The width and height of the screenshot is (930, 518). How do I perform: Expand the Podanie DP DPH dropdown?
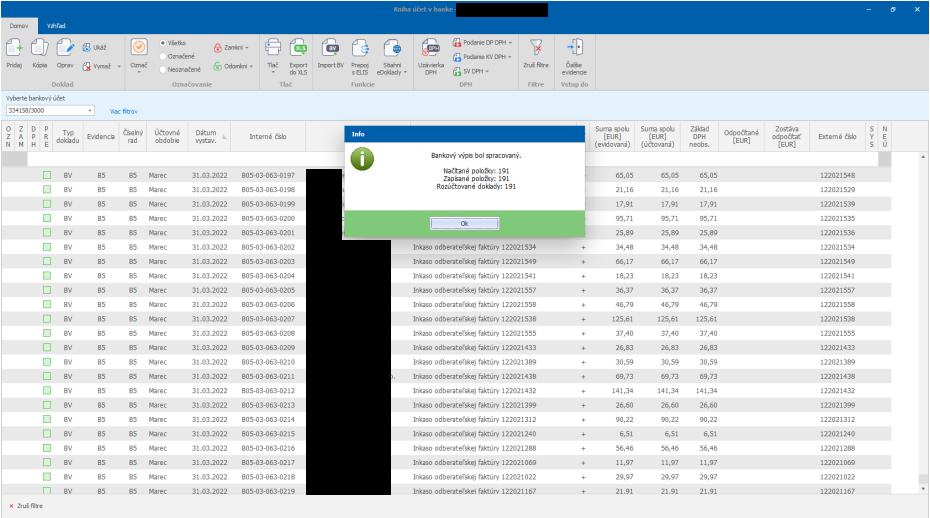(510, 43)
